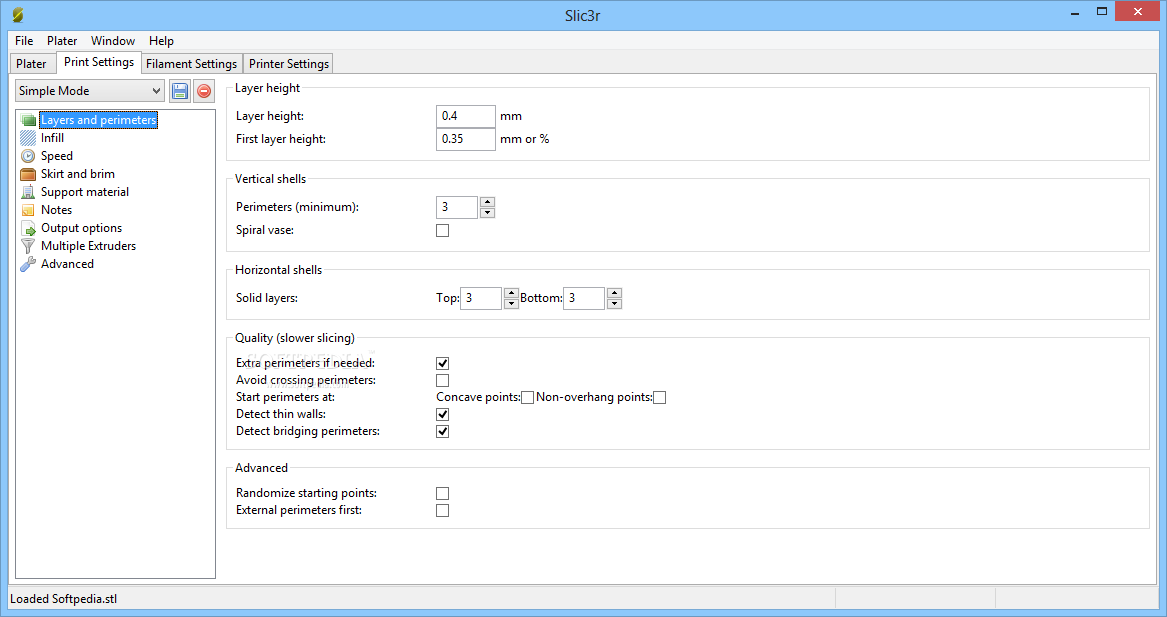This screenshot has width=1167, height=617.
Task: Go to Skirt and brim settings
Action: click(77, 173)
